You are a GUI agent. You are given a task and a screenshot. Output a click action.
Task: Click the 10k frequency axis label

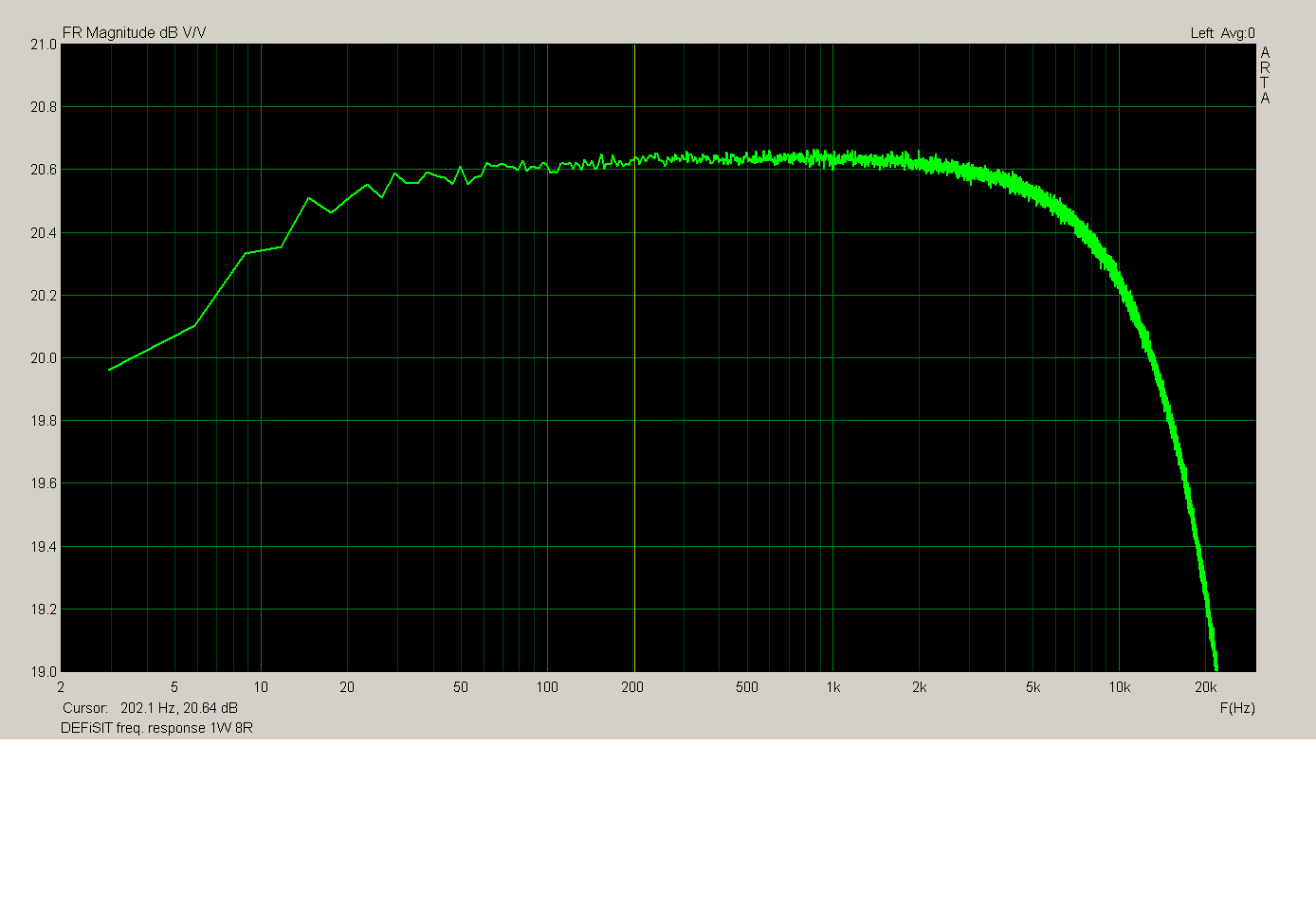(x=1120, y=687)
